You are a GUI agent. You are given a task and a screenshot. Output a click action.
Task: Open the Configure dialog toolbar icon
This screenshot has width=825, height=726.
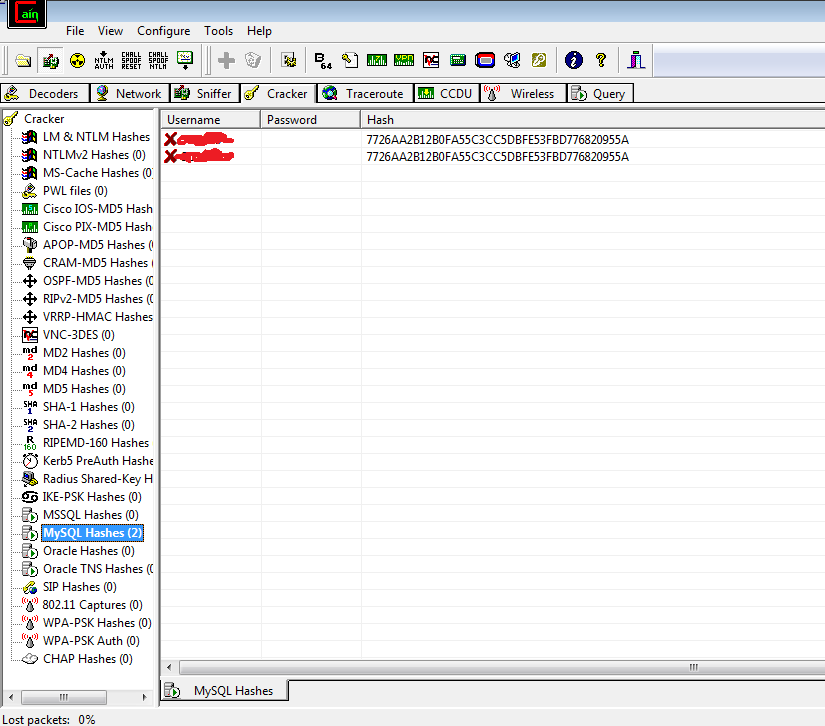tap(288, 60)
